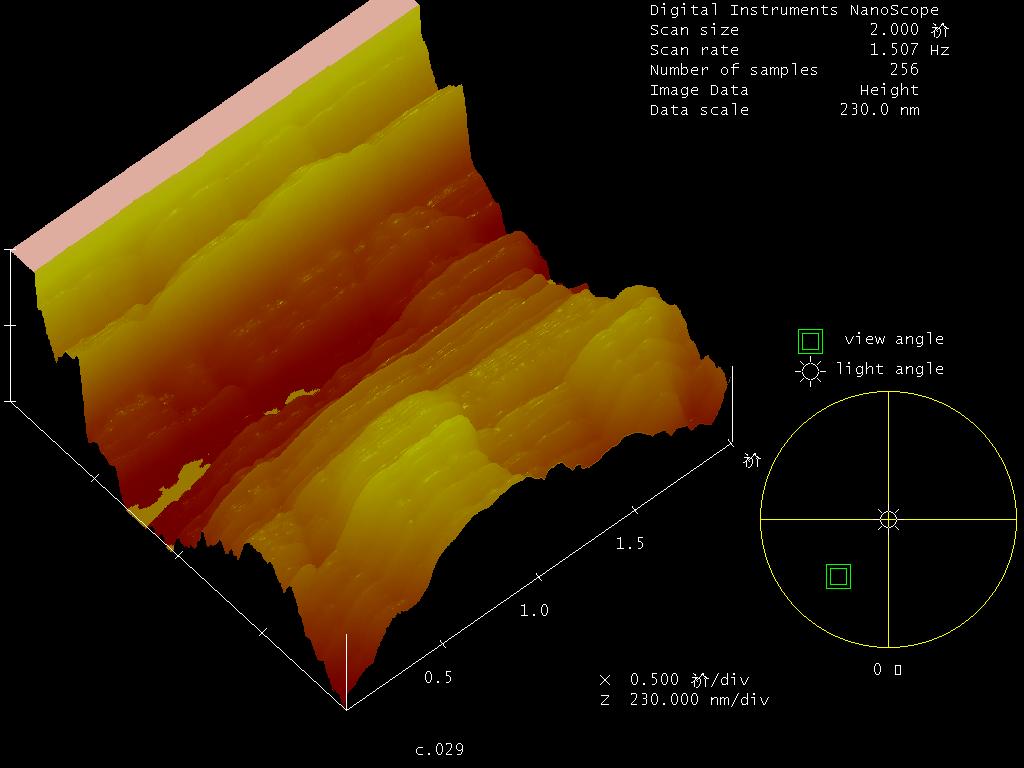The image size is (1024, 768).
Task: Click the 'Number of samples' label
Action: click(733, 70)
